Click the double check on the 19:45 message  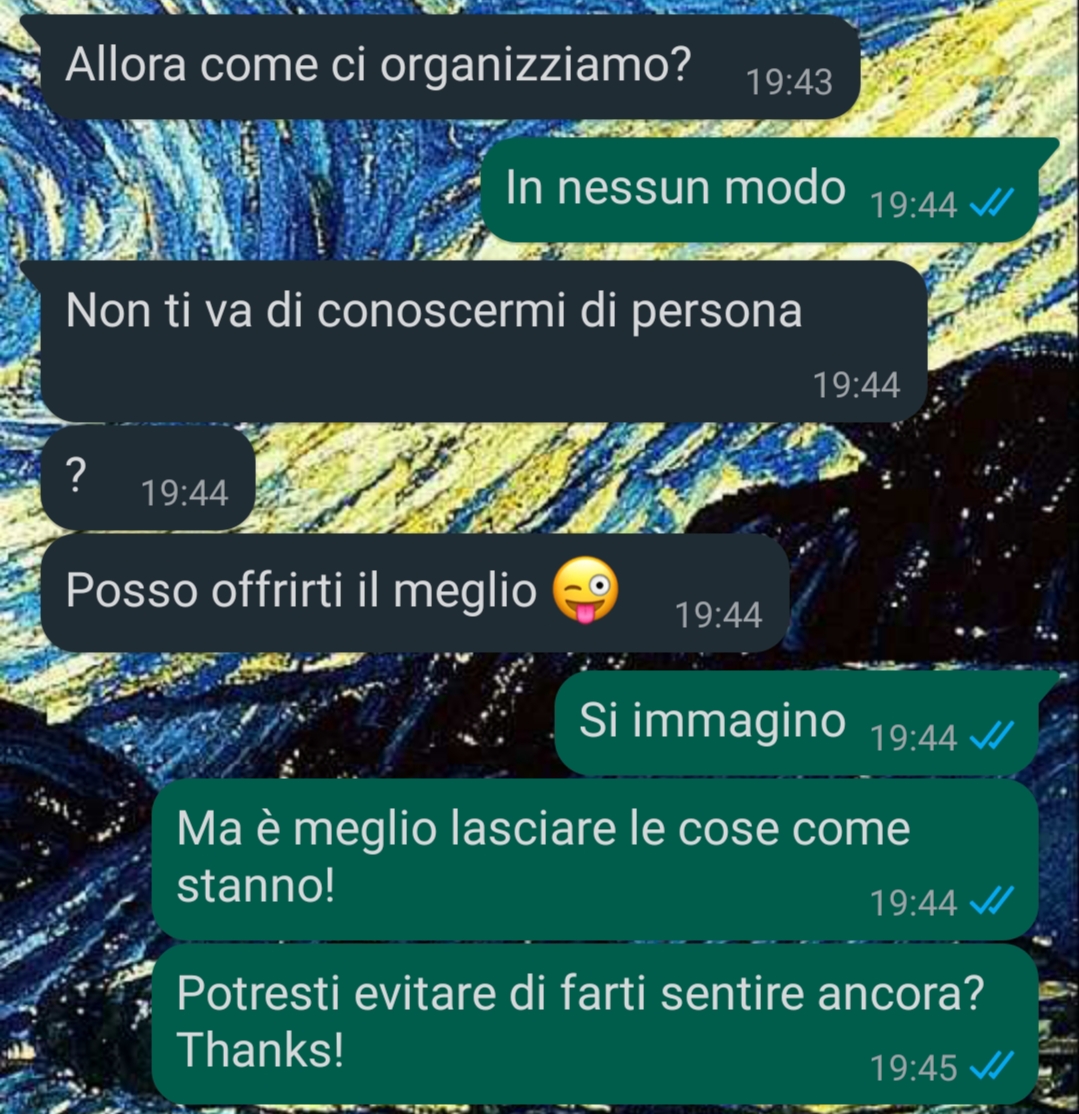pos(992,1066)
